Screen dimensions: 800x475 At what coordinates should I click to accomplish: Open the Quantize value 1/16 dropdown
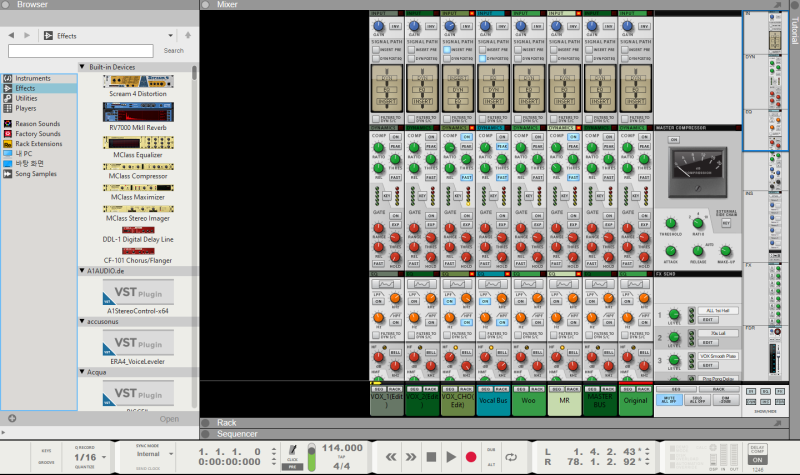(x=104, y=457)
